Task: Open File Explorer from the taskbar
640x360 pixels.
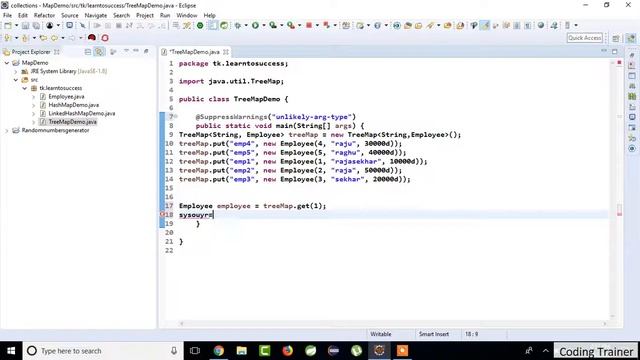Action: 242,351
